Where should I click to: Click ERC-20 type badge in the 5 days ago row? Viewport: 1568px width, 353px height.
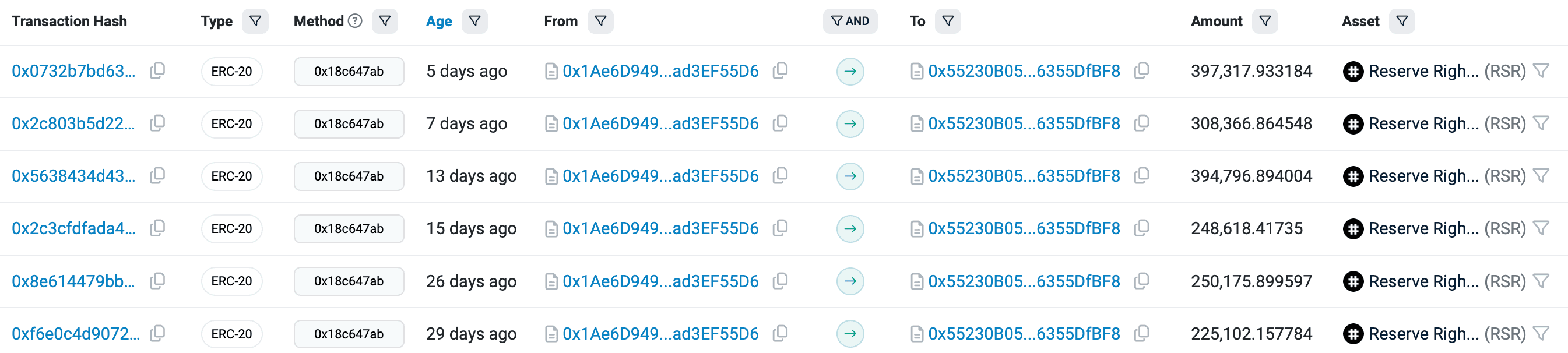pyautogui.click(x=231, y=71)
